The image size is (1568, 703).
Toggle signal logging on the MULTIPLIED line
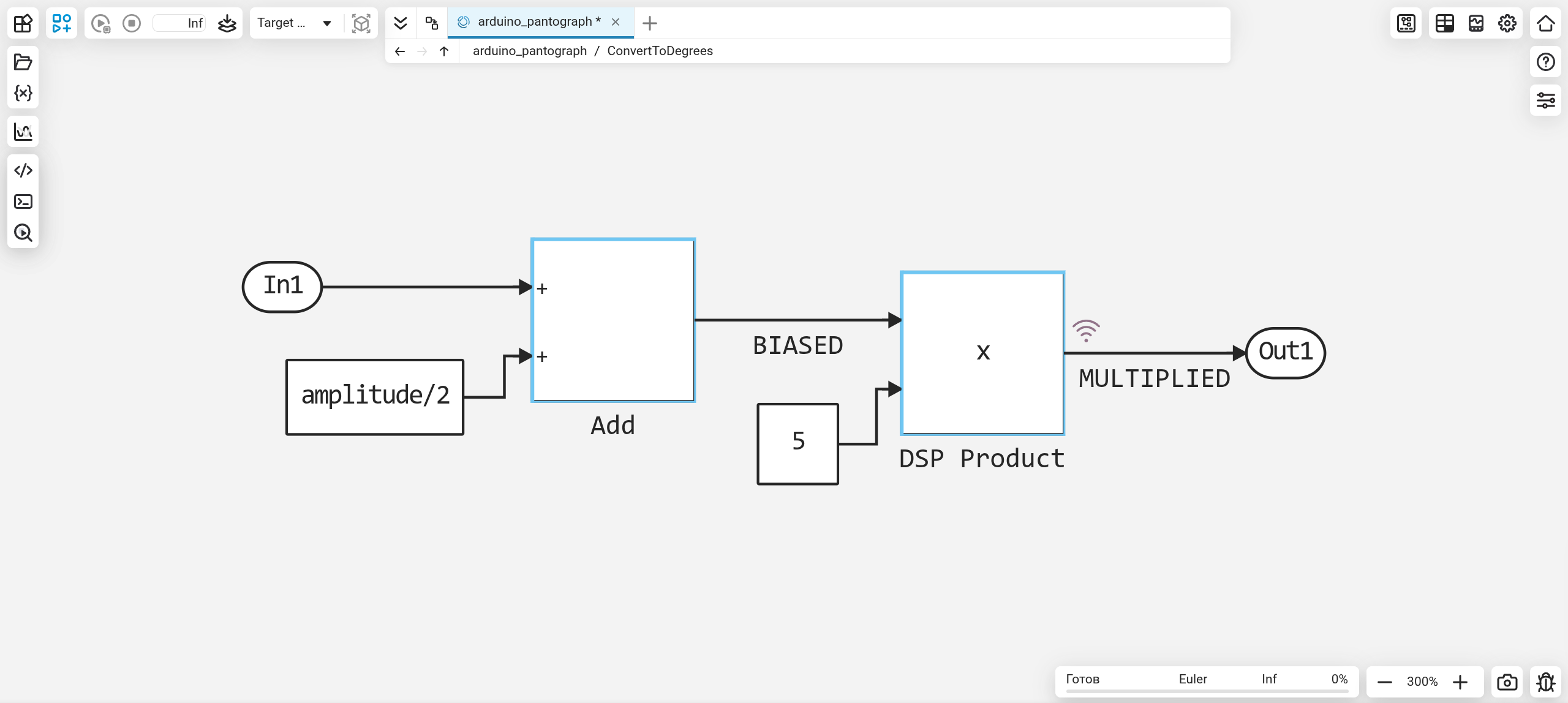[x=1086, y=331]
